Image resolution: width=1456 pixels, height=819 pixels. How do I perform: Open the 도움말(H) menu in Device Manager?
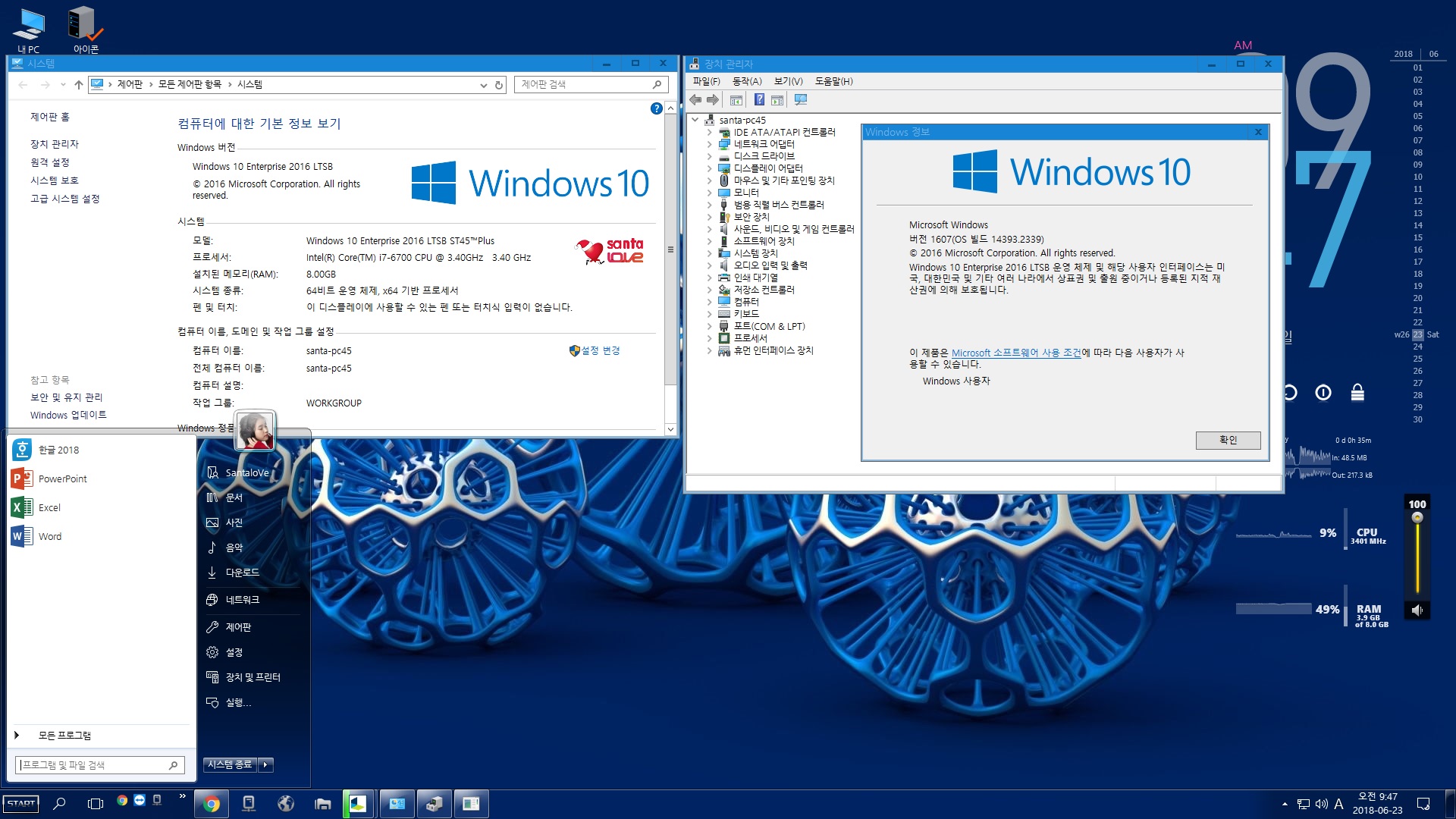833,81
